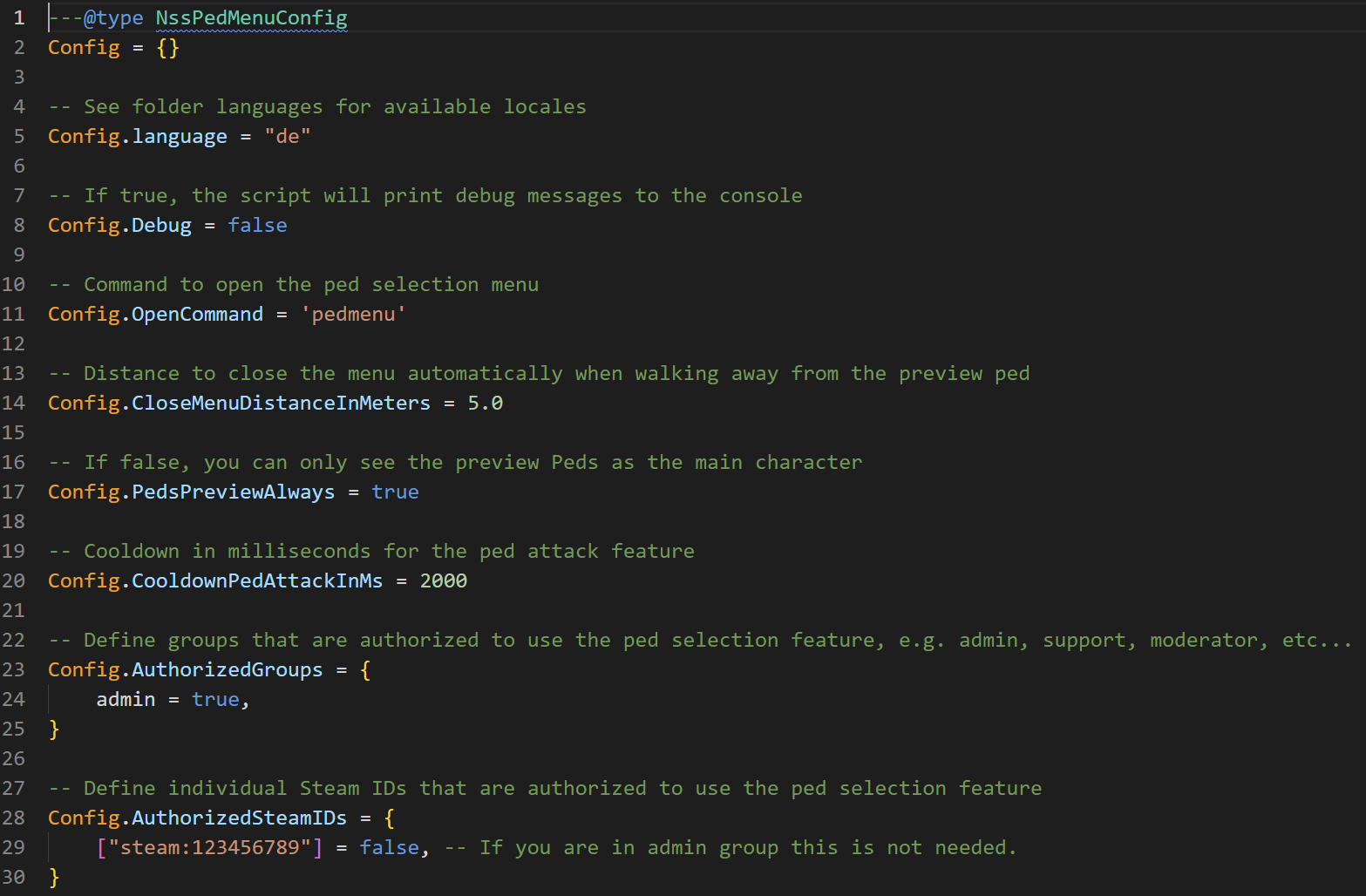Click the false value on the steam ID line
Screen dimensions: 1366x896
(x=389, y=847)
